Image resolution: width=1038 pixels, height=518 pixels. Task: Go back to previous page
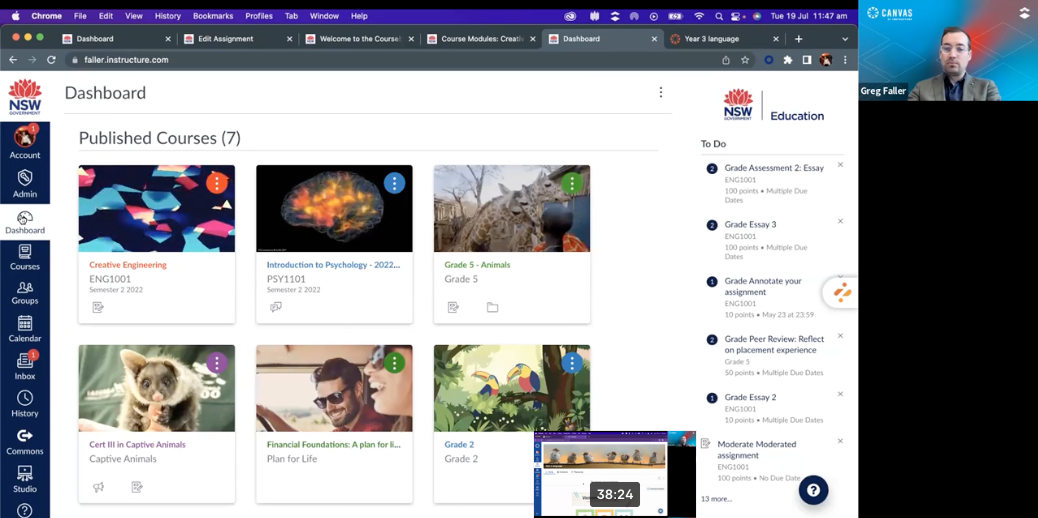[13, 60]
